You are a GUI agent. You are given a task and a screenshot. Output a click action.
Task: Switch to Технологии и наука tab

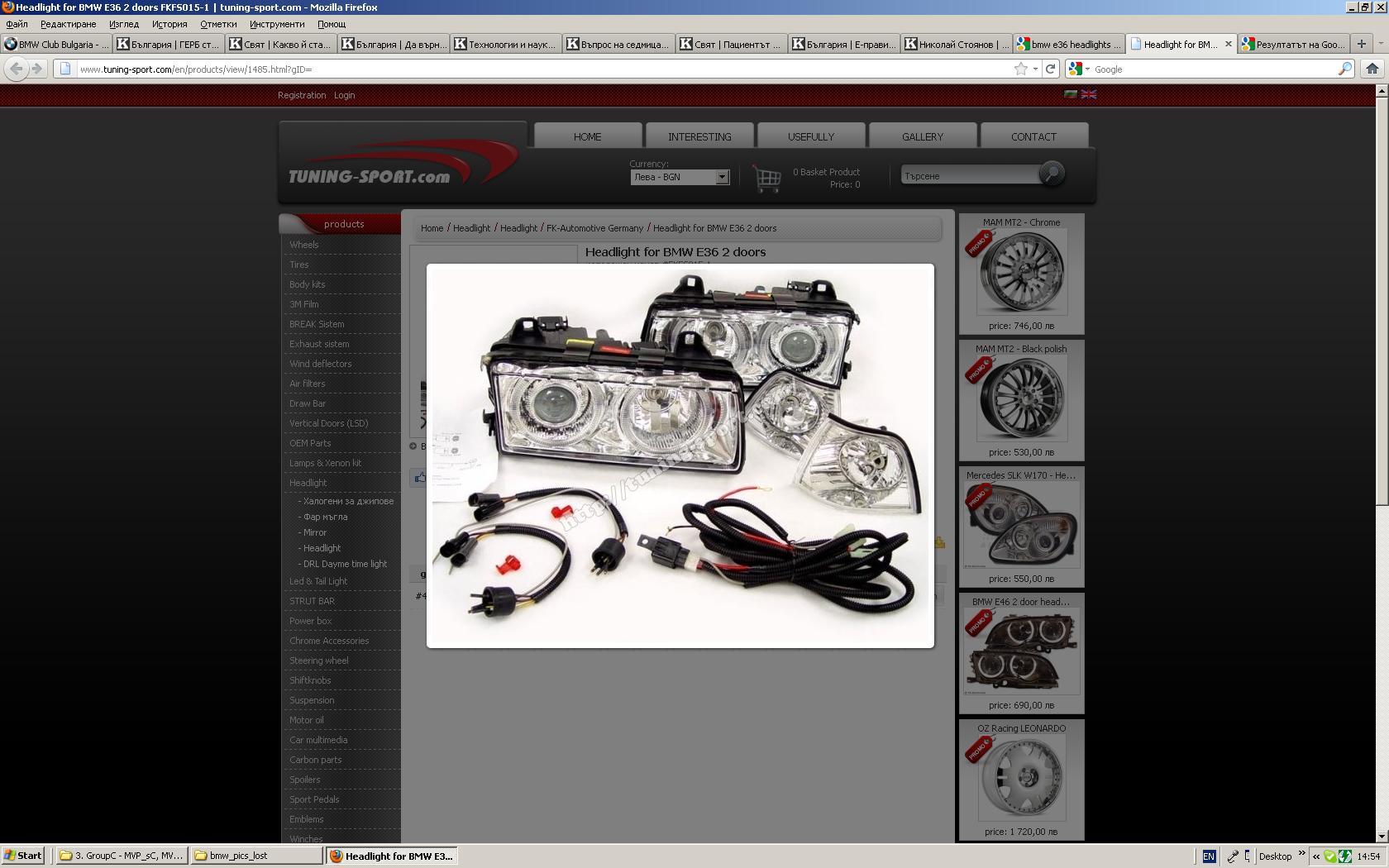pos(506,44)
